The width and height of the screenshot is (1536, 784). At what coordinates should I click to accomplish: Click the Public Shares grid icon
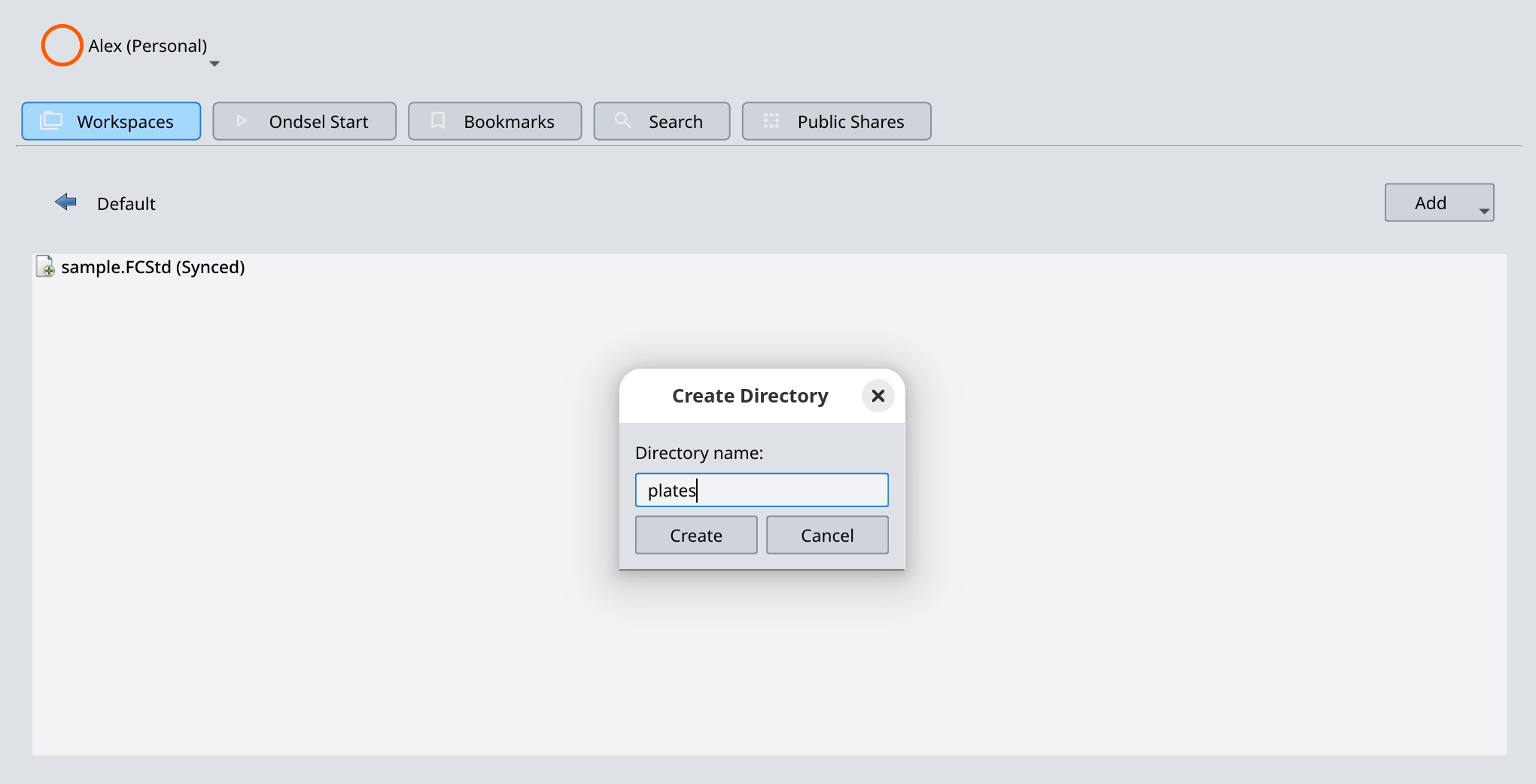coord(771,121)
